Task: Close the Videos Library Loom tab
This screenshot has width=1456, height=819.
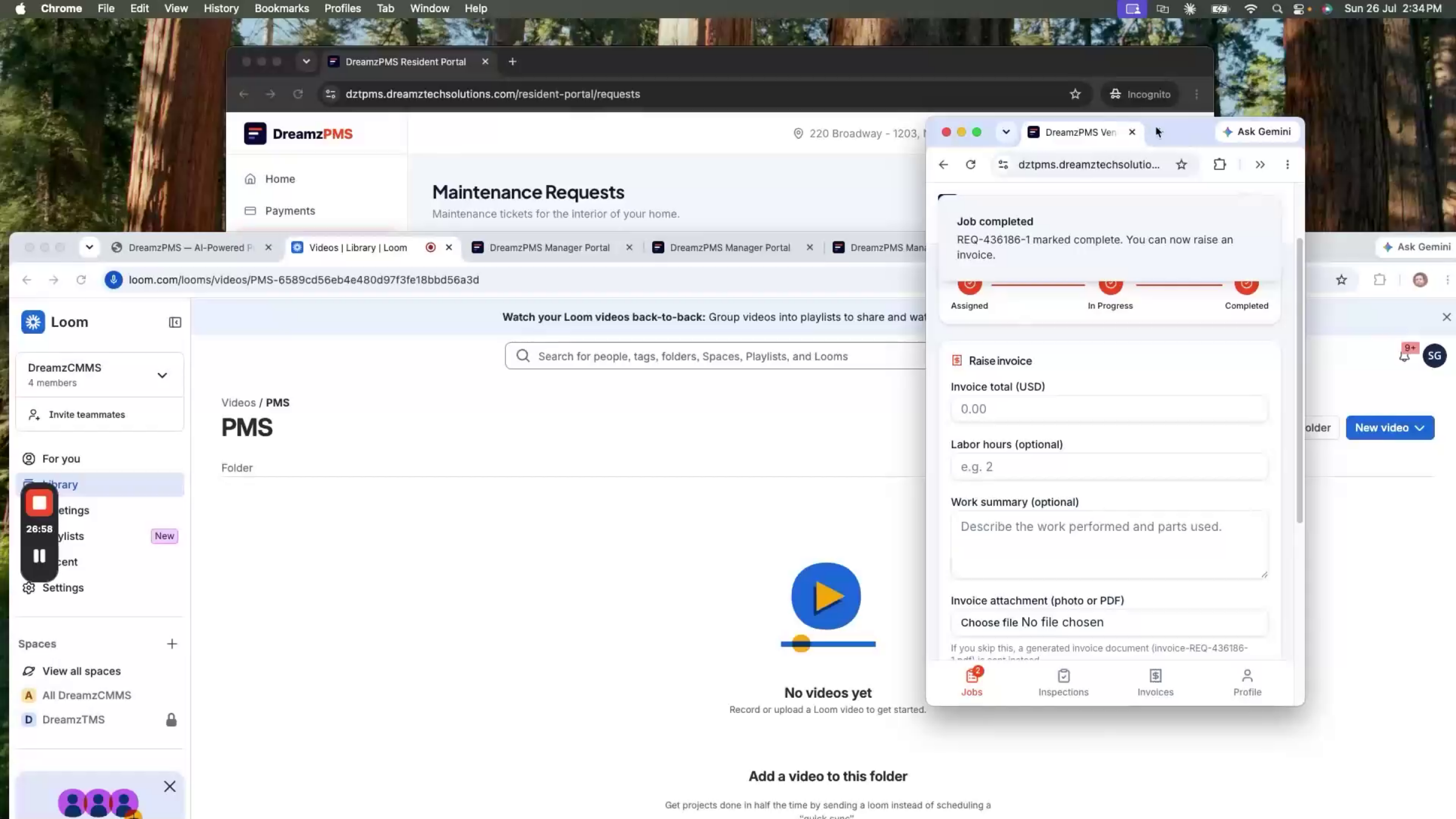Action: click(x=449, y=248)
